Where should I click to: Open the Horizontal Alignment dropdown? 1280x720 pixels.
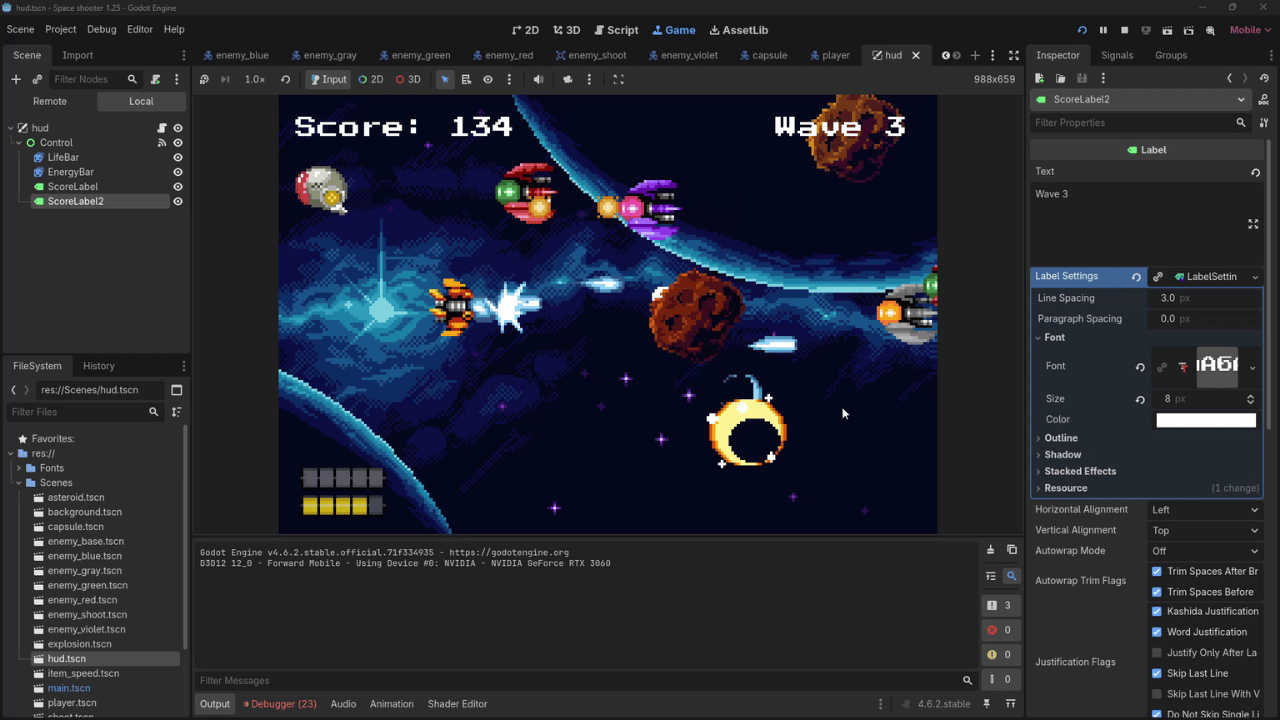(1205, 510)
